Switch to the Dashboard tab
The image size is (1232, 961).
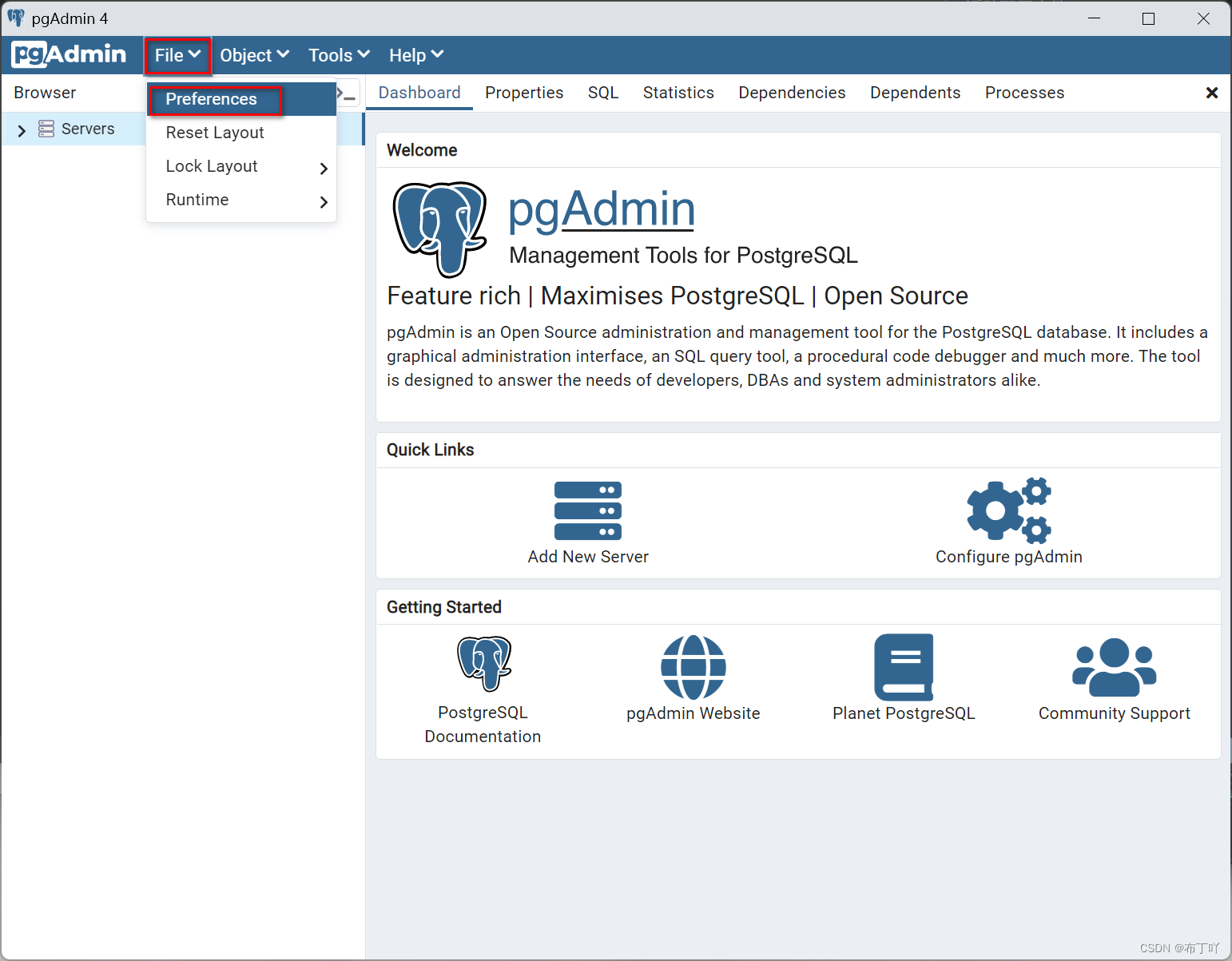(419, 93)
